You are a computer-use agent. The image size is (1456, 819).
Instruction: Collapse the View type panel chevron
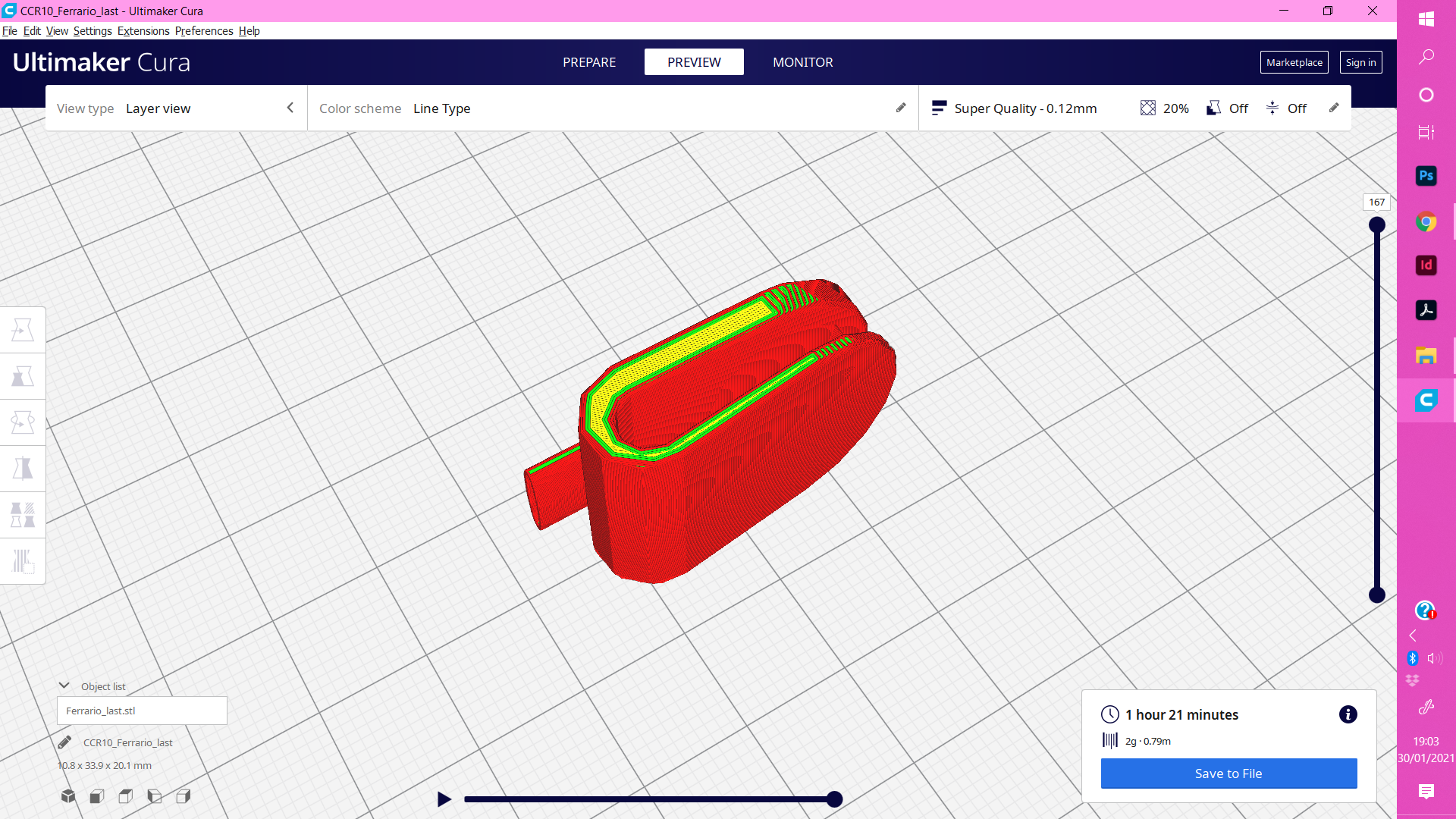coord(290,108)
